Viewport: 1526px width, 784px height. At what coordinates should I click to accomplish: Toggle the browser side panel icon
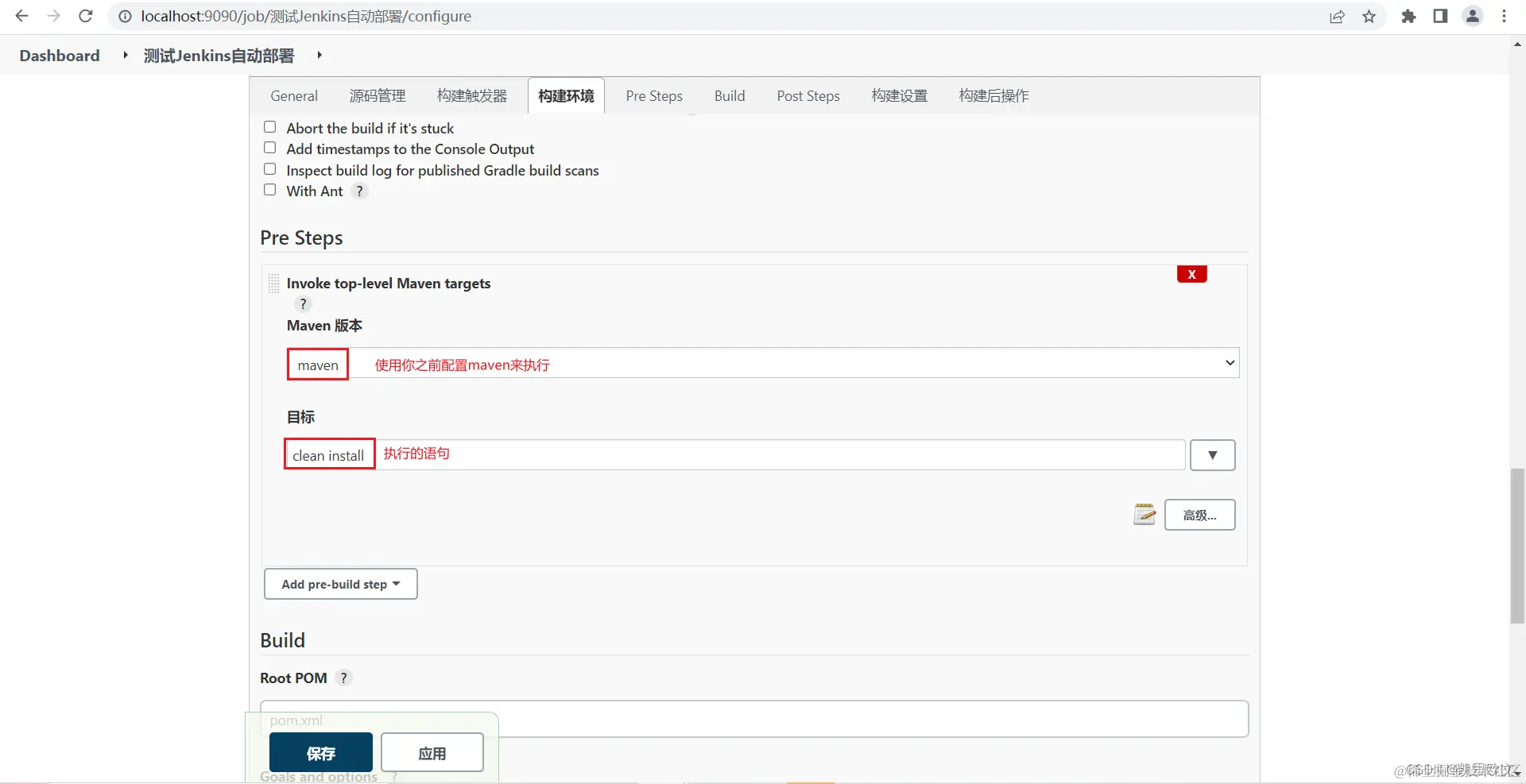click(1440, 16)
